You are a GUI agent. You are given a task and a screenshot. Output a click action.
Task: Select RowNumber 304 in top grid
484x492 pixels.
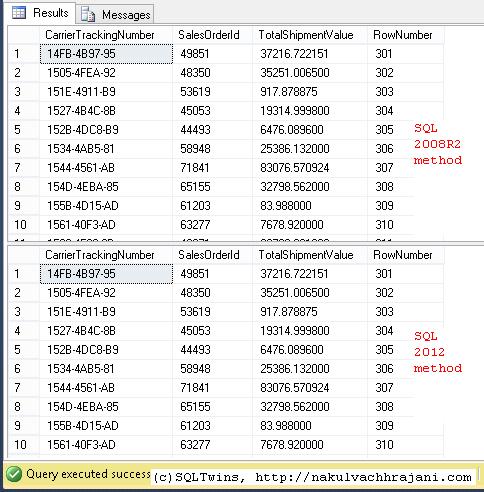(x=405, y=111)
